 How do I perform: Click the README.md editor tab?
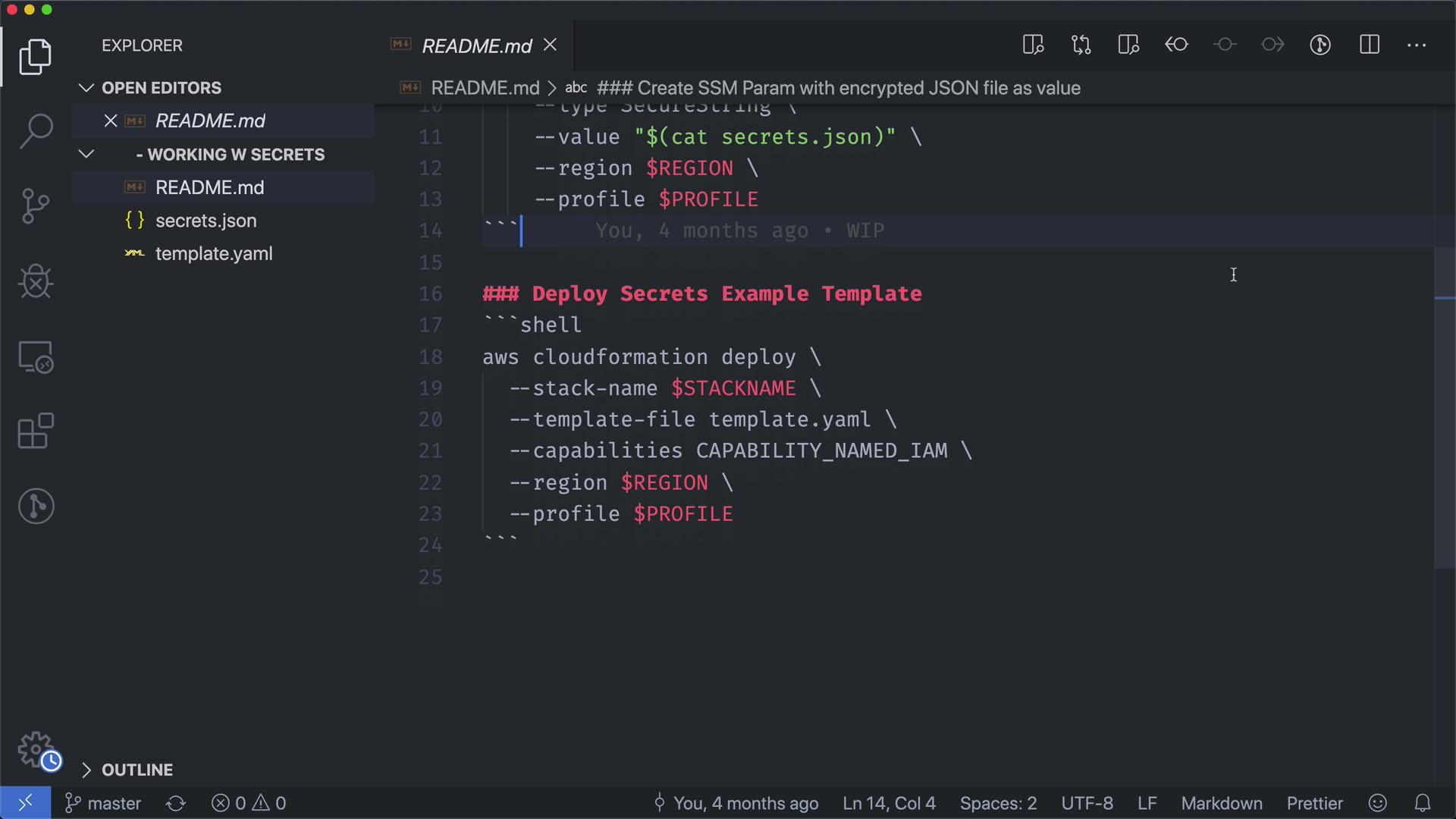476,46
